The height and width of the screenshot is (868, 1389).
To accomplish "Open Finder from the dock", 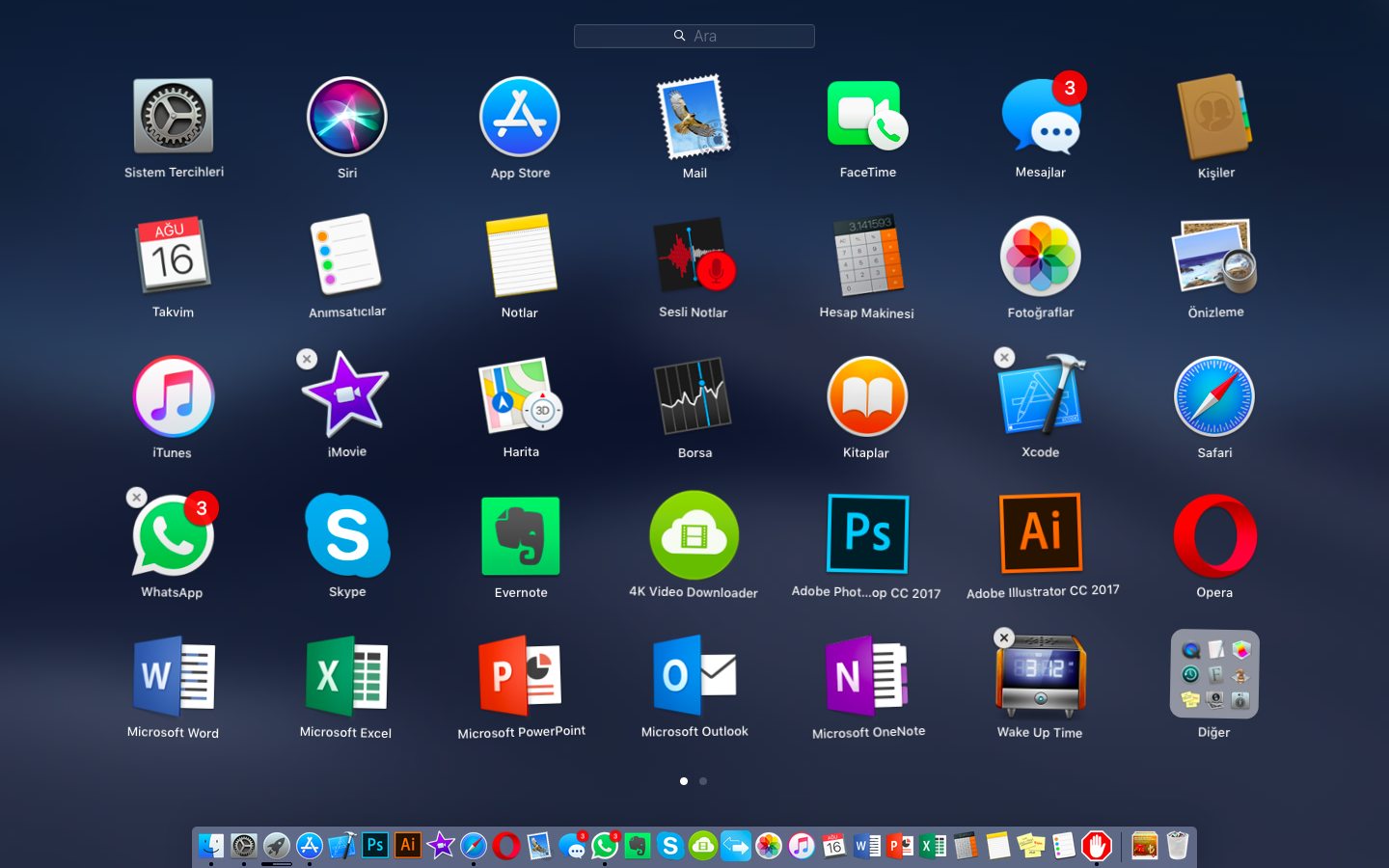I will [211, 846].
